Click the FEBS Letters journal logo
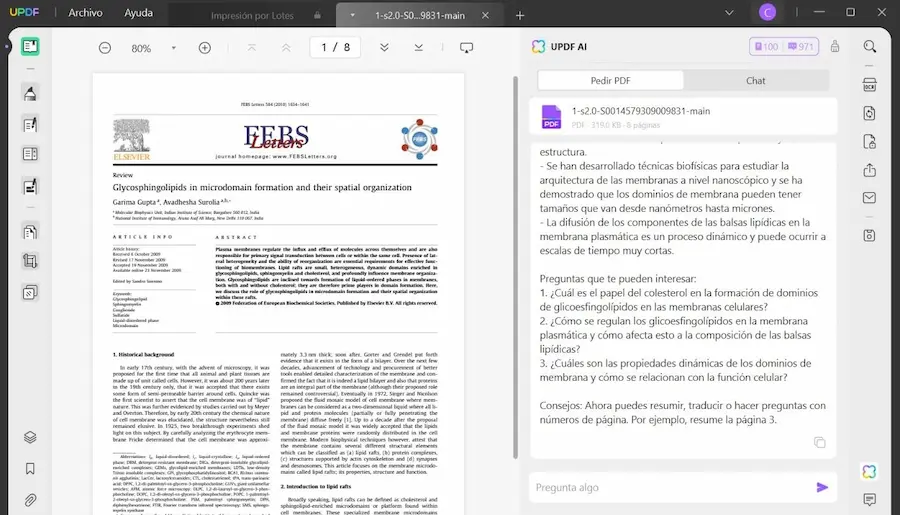900x515 pixels. point(276,138)
